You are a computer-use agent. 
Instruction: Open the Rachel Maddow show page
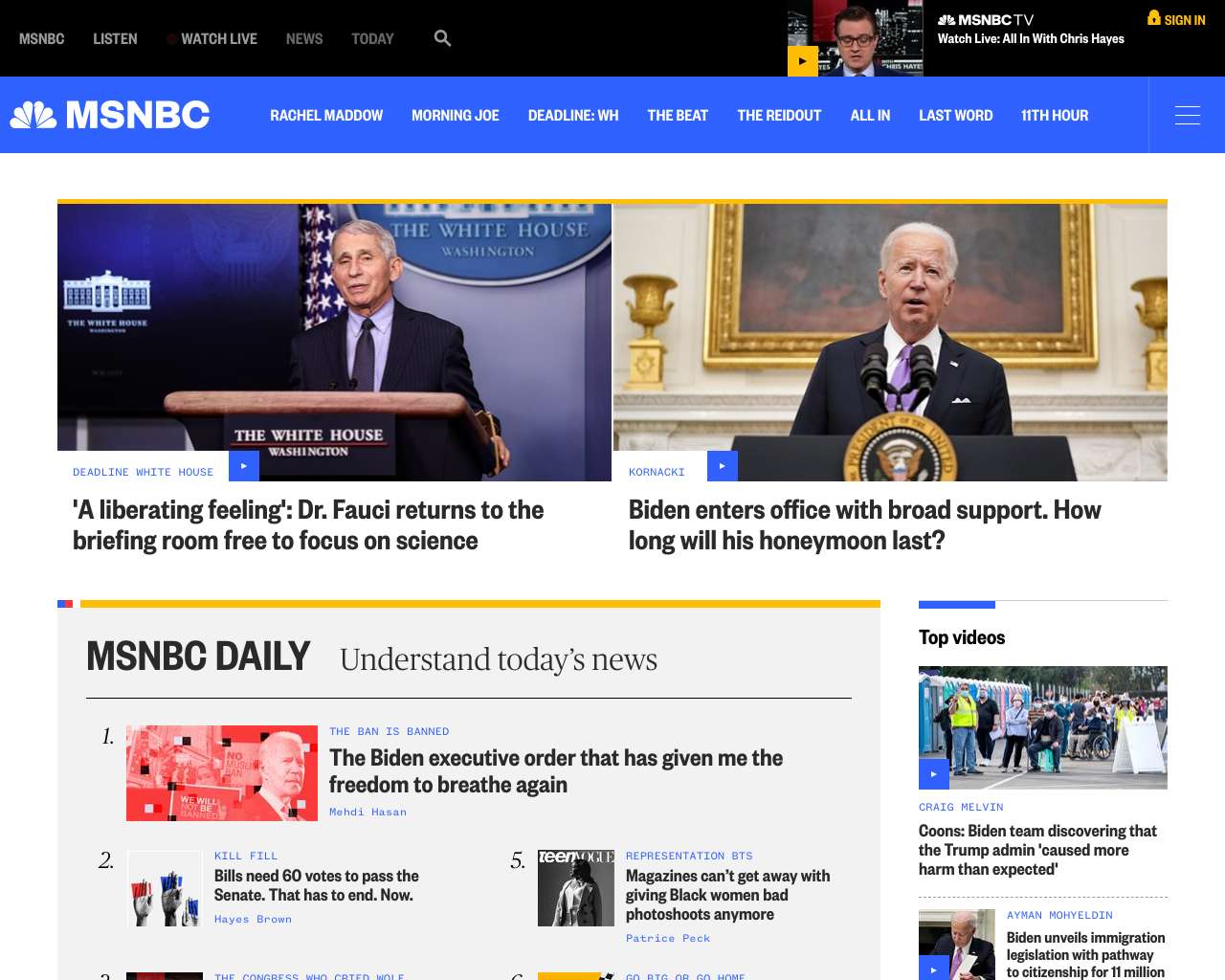326,115
